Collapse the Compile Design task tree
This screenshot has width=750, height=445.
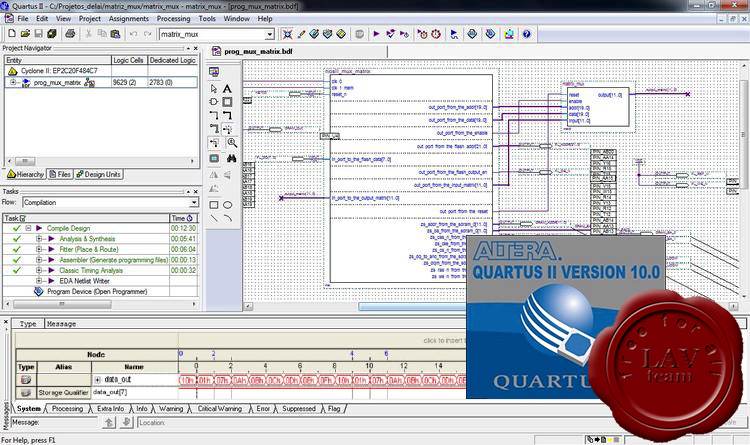pos(29,228)
